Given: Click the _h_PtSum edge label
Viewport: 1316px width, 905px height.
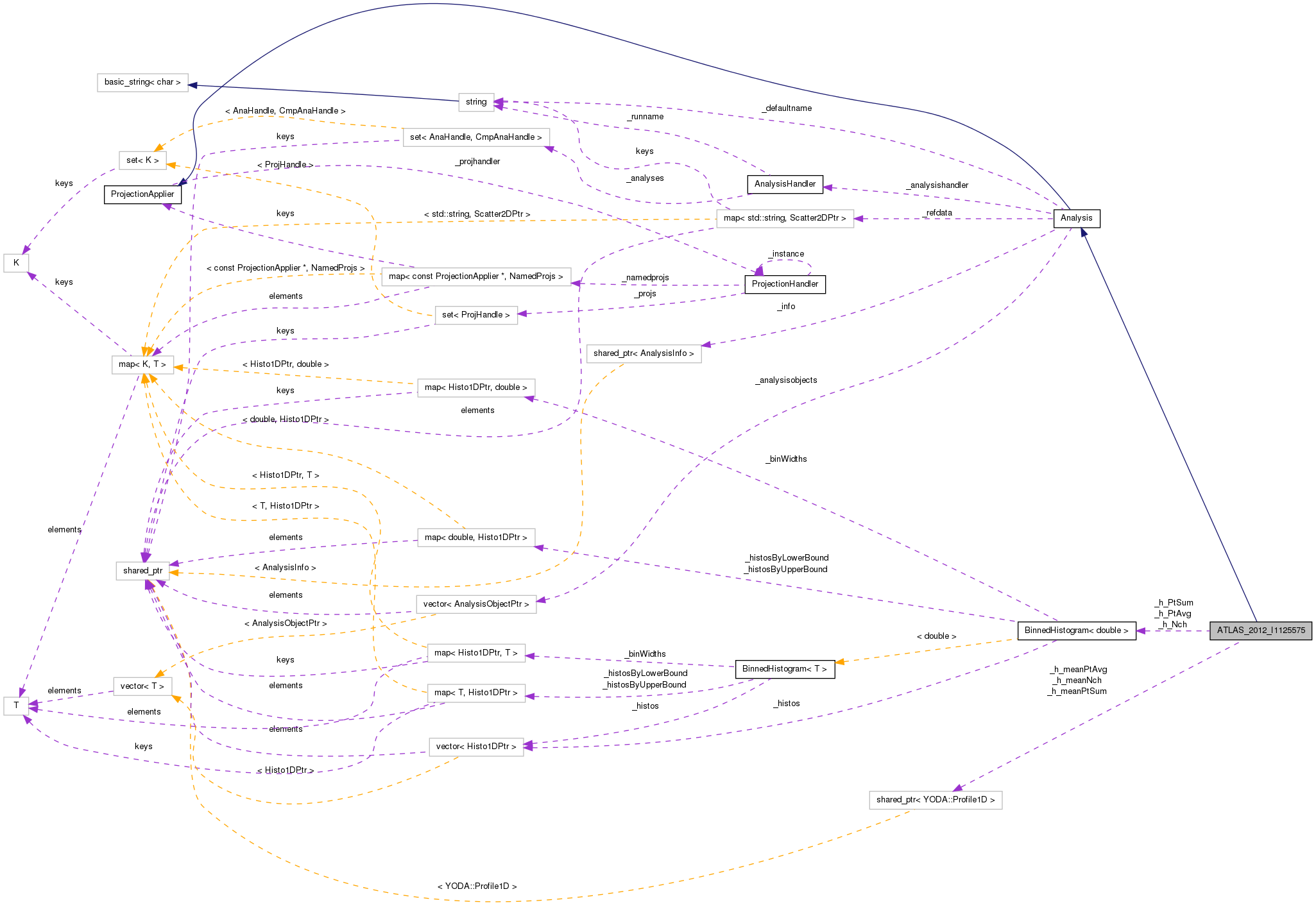Looking at the screenshot, I should click(1174, 603).
